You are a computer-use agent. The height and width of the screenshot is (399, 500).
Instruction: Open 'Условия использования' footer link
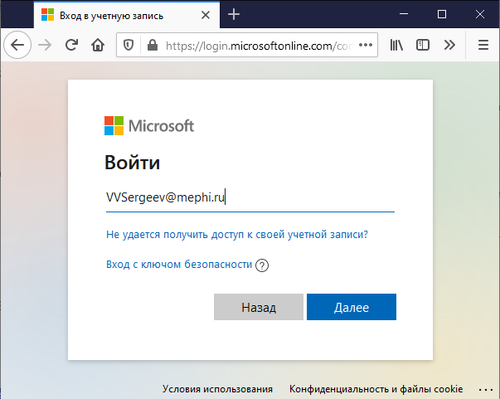[217, 389]
